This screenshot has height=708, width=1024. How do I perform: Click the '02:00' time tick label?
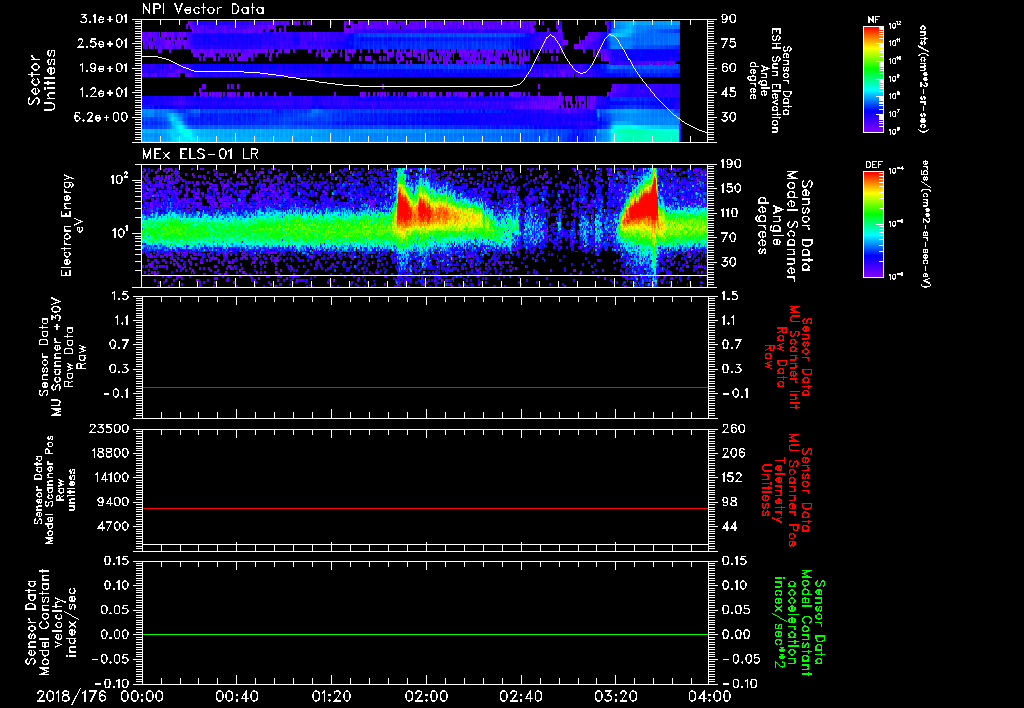click(x=426, y=696)
